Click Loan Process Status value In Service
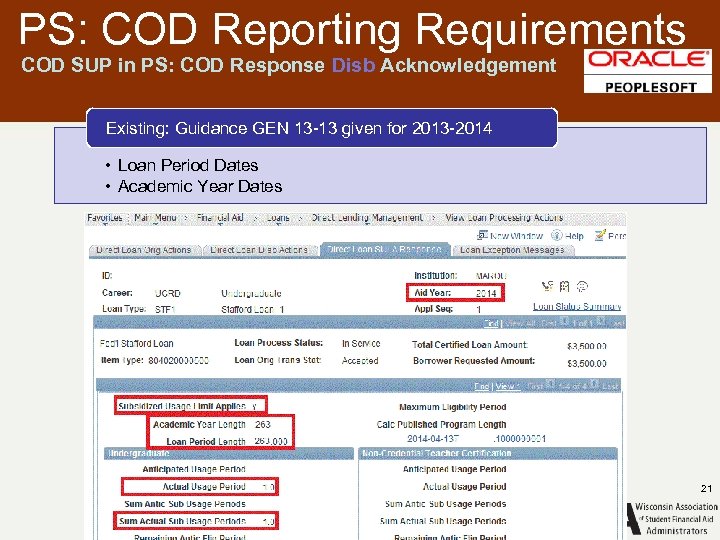 point(361,343)
